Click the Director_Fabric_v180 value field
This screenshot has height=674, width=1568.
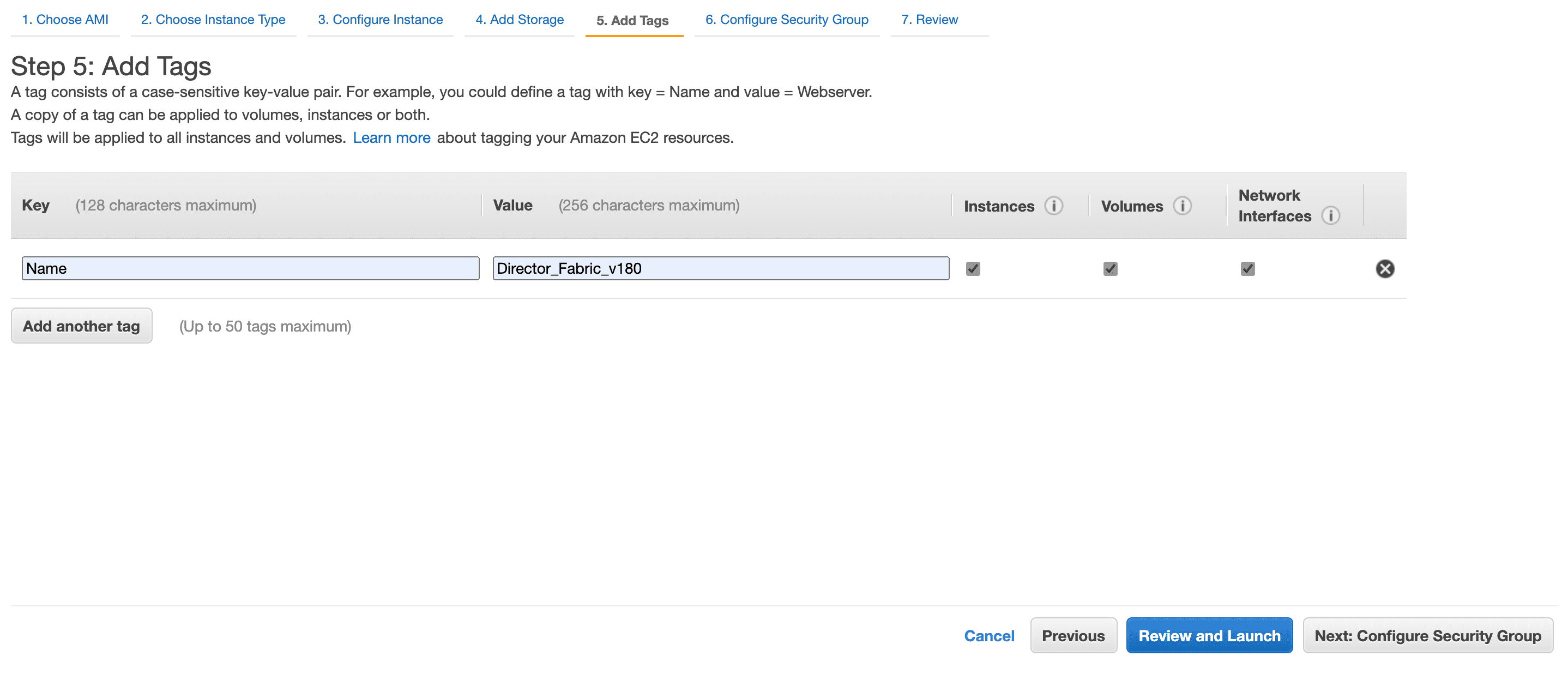(x=720, y=268)
